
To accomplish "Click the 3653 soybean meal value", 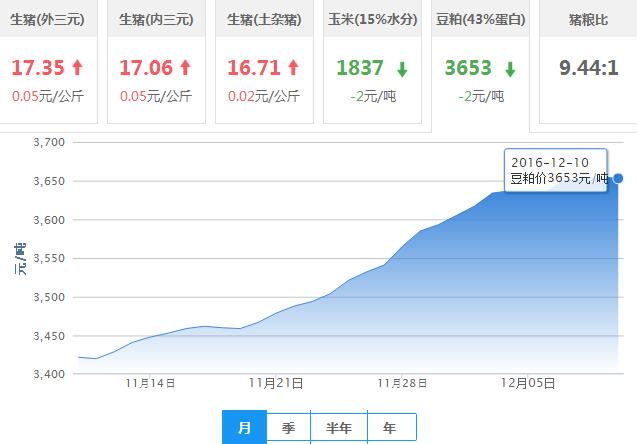I will (x=468, y=68).
